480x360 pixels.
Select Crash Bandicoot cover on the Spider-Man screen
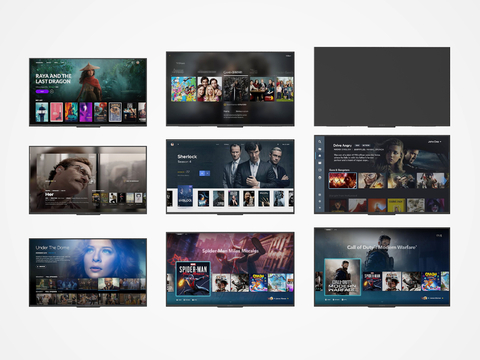(x=258, y=283)
